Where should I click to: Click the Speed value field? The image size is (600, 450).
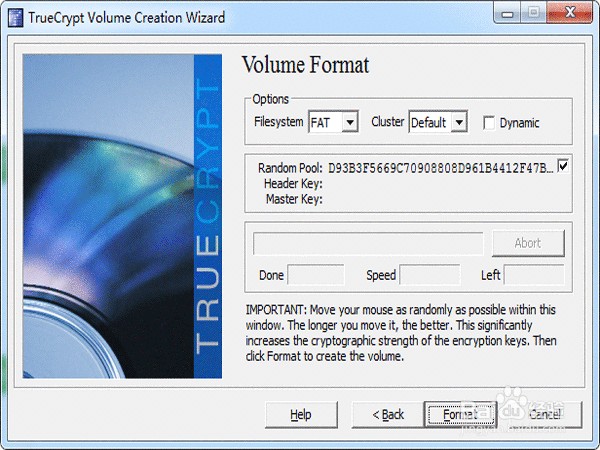pyautogui.click(x=430, y=275)
